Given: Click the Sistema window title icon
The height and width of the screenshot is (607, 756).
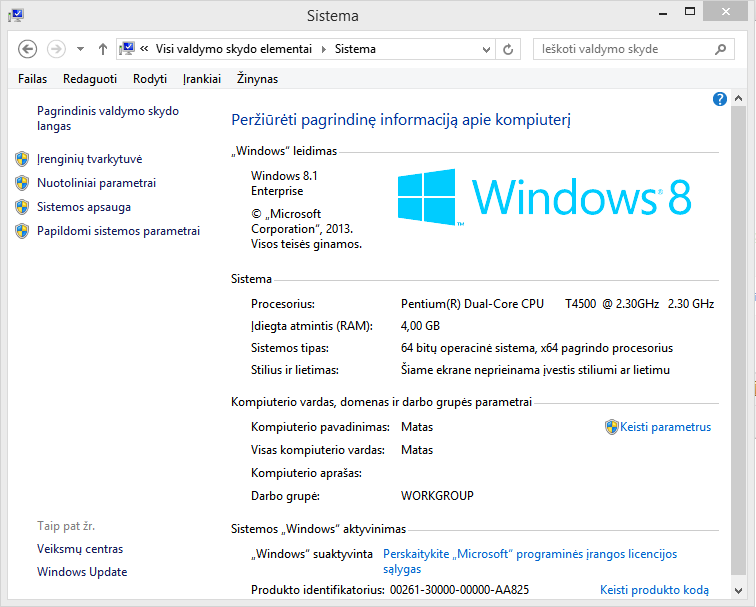Looking at the screenshot, I should click(x=16, y=15).
